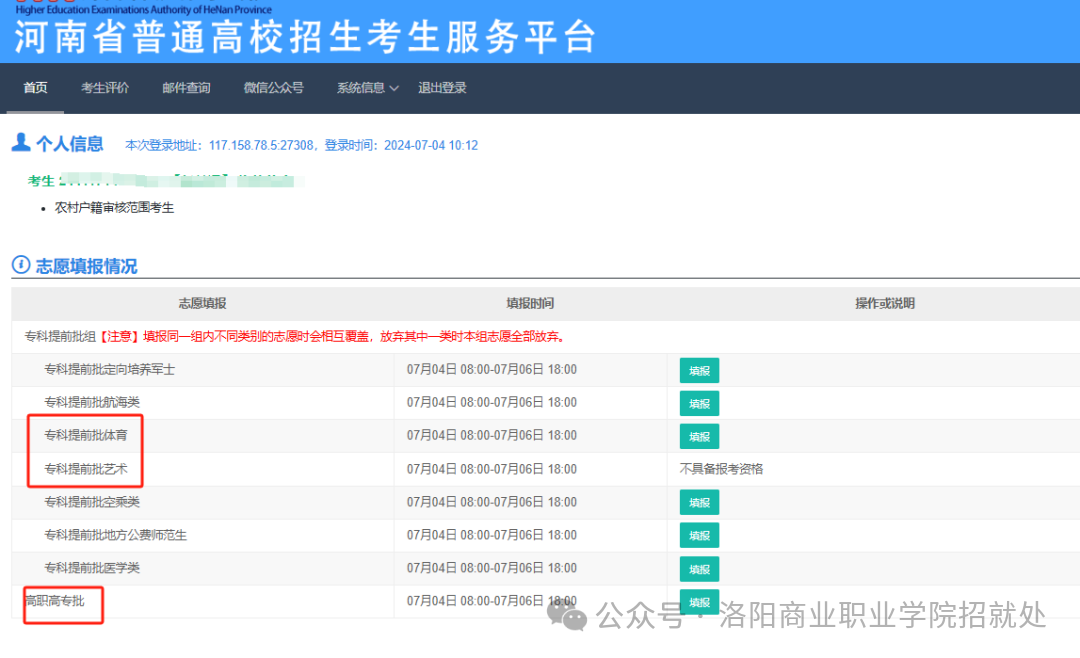Open the 首页 tab in the navigation bar
The width and height of the screenshot is (1080, 658).
tap(35, 88)
